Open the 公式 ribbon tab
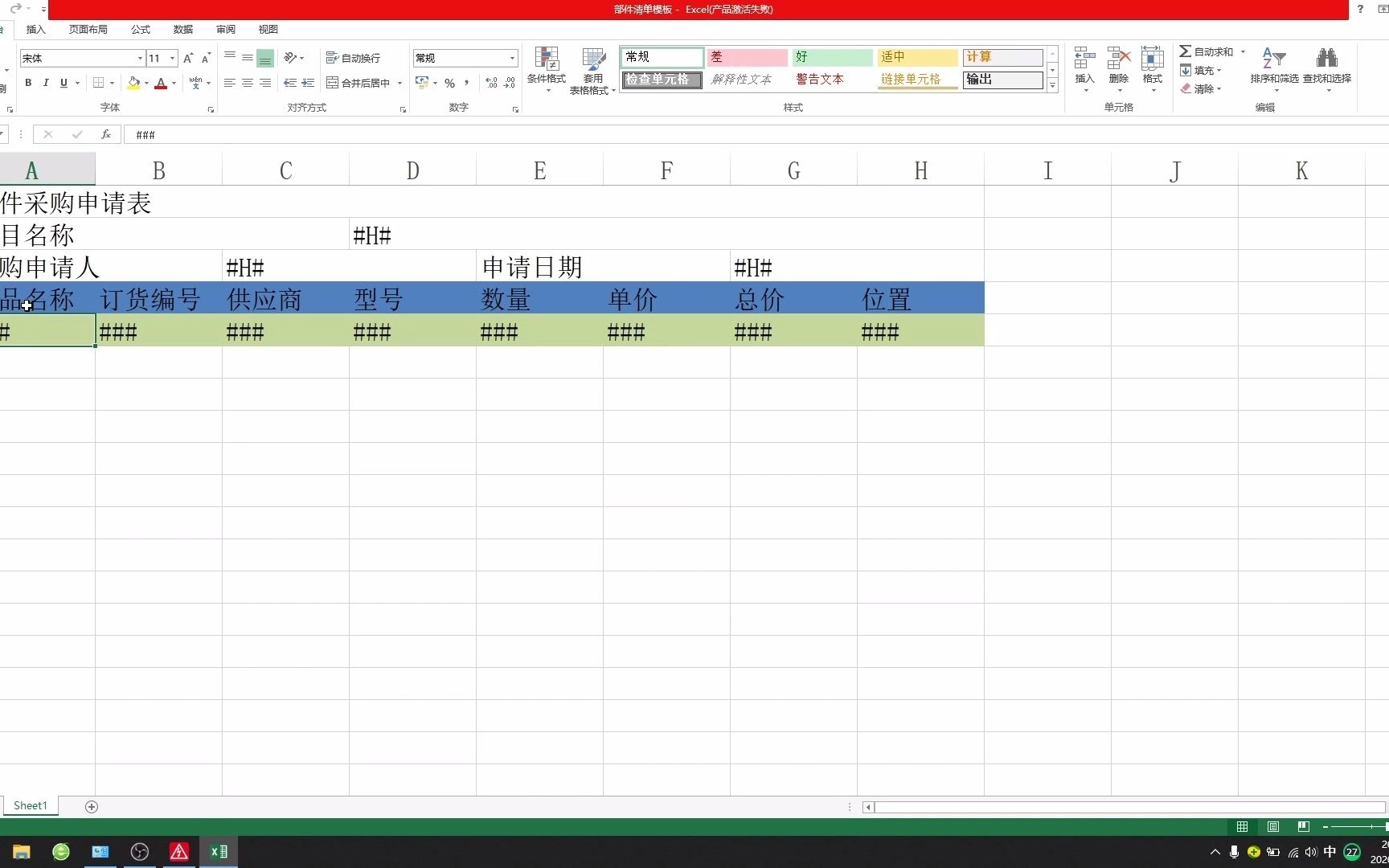 pos(141,29)
